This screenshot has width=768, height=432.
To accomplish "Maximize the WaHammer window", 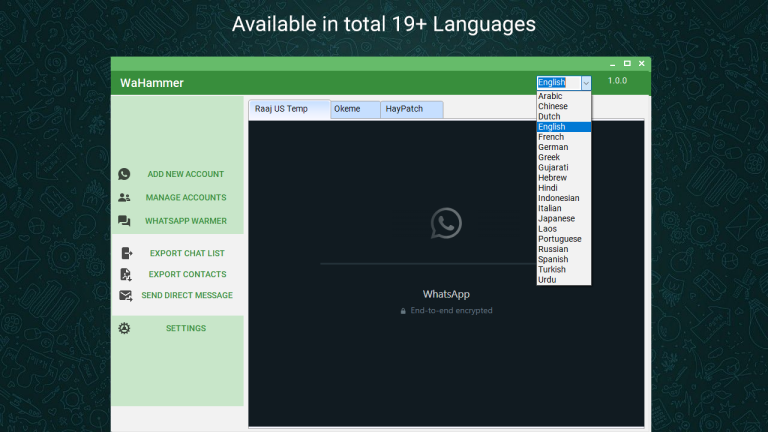I will point(627,64).
